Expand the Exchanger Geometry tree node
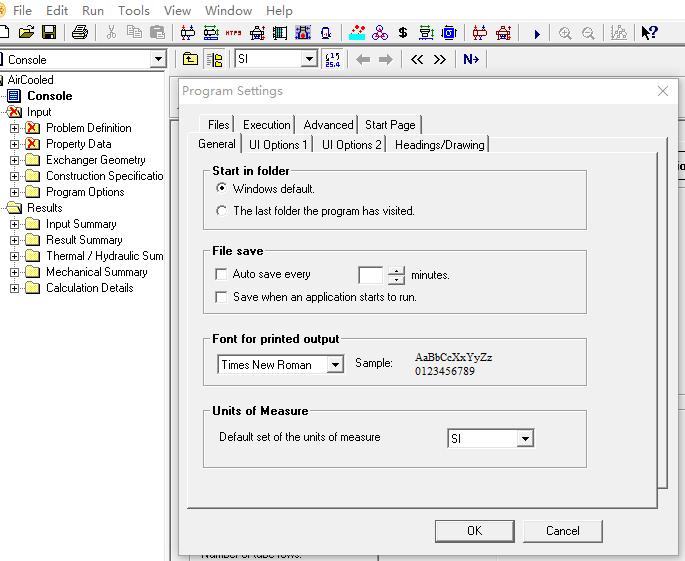 (x=14, y=160)
